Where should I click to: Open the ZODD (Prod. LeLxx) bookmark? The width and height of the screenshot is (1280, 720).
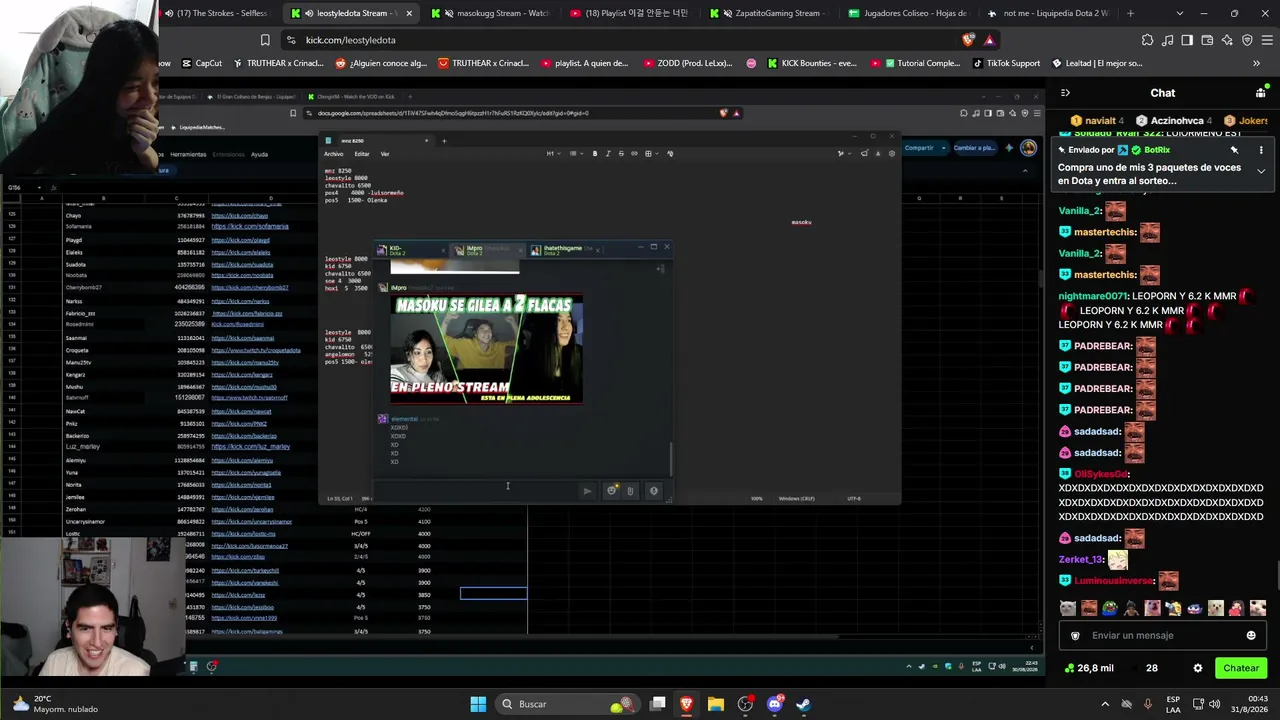[687, 63]
